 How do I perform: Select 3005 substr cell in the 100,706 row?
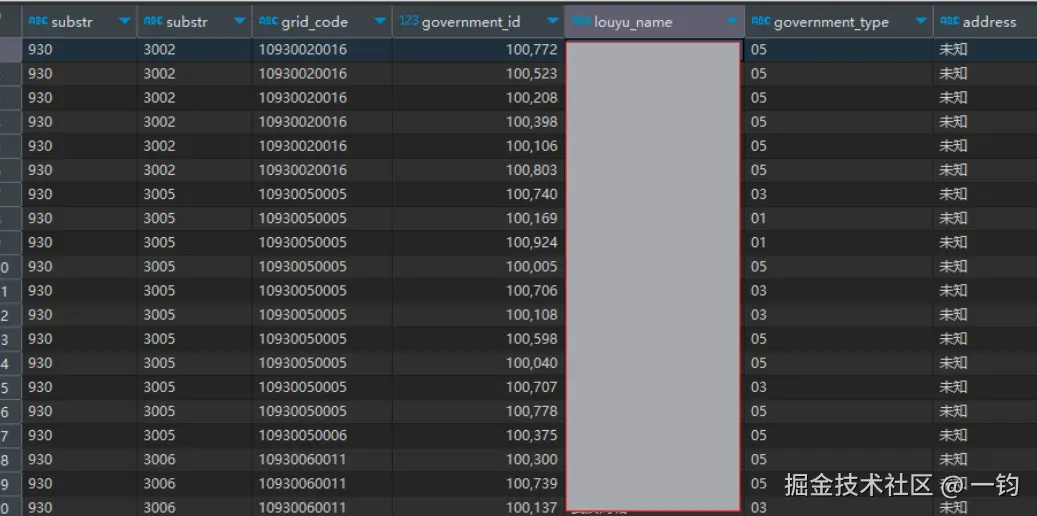[194, 290]
